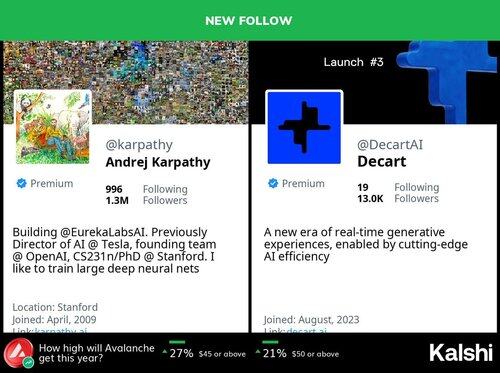
Task: Click the green up arrow beside 27%
Action: tap(165, 351)
